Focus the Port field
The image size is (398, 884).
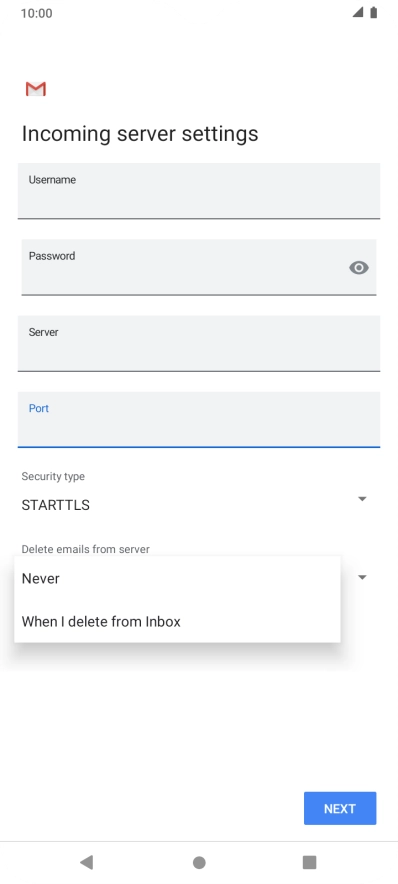click(198, 419)
